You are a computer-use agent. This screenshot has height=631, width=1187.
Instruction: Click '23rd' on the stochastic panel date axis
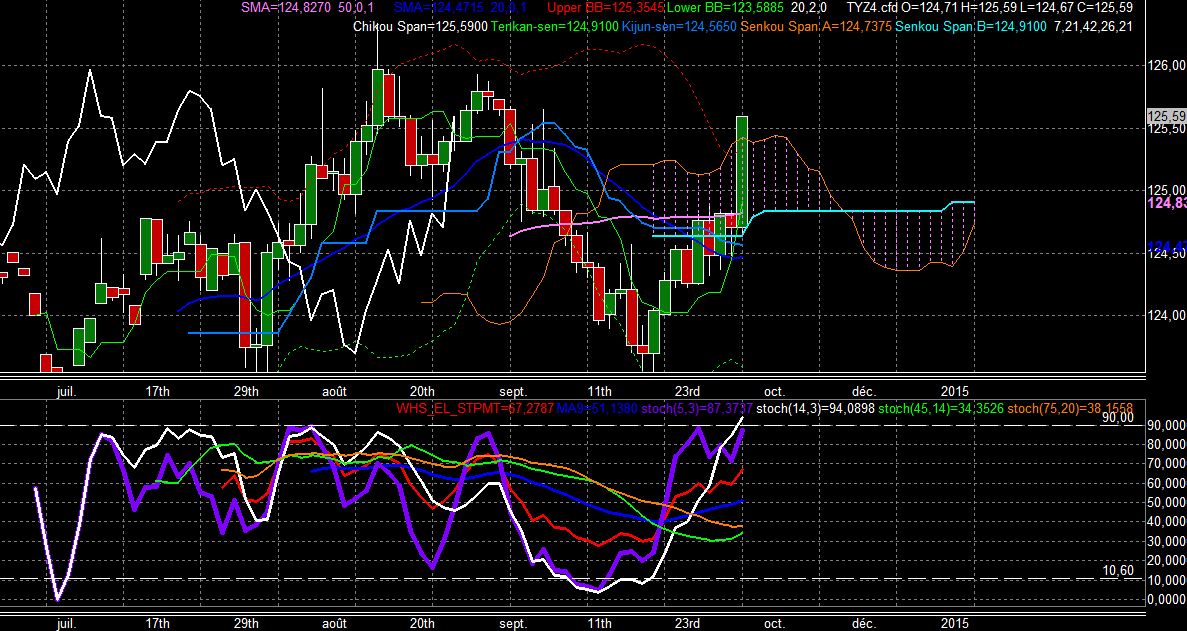687,623
